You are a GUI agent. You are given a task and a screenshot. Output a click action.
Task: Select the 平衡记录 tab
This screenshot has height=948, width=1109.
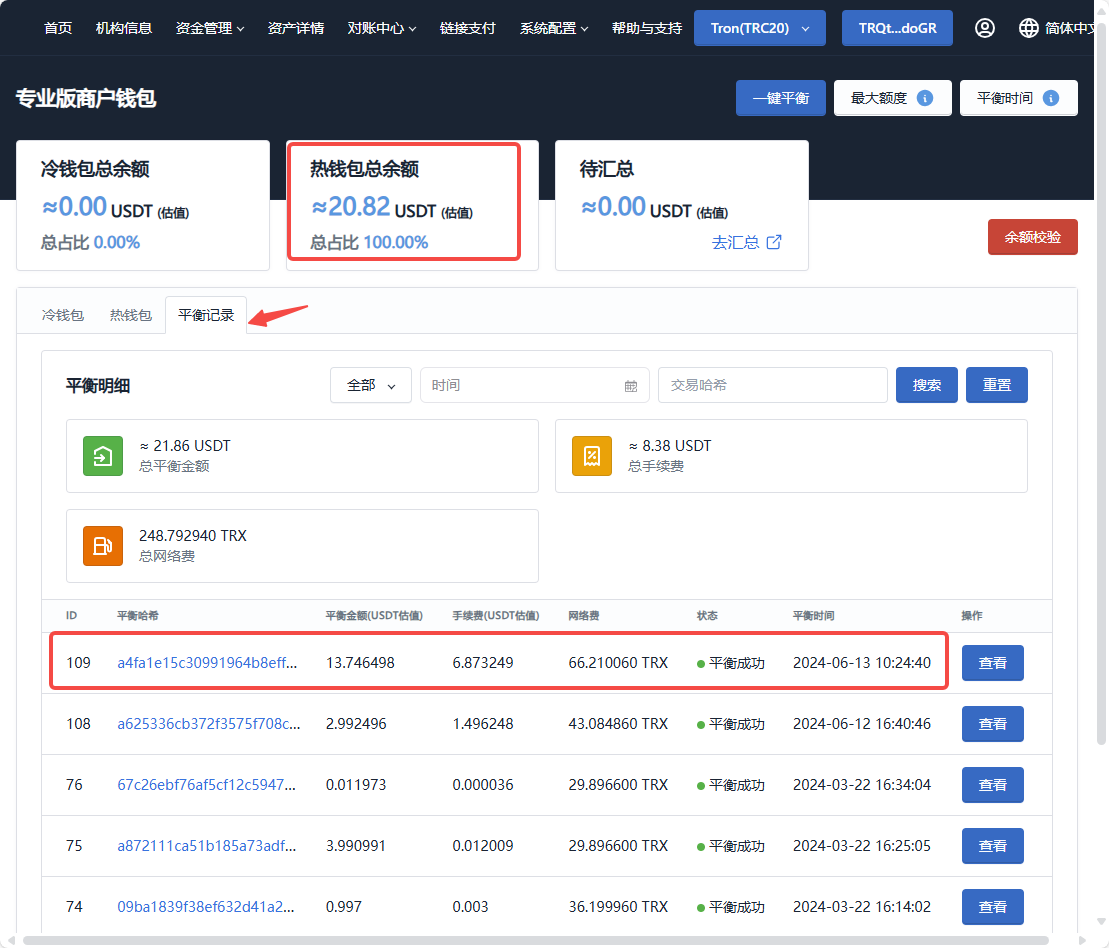206,315
